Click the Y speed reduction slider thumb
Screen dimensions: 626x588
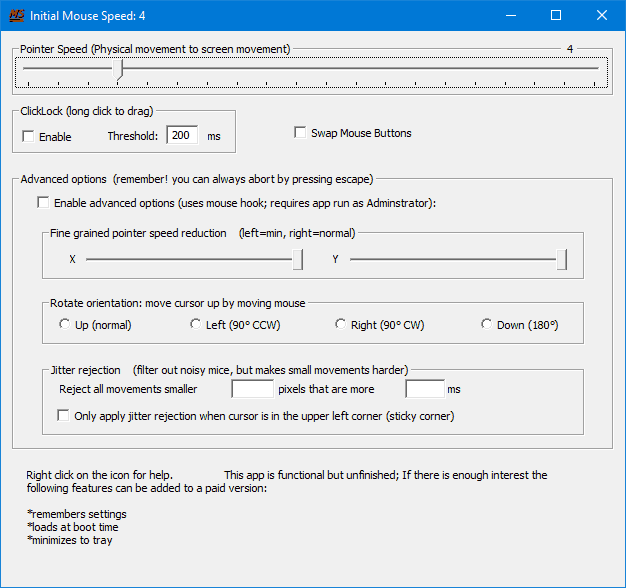[x=562, y=259]
